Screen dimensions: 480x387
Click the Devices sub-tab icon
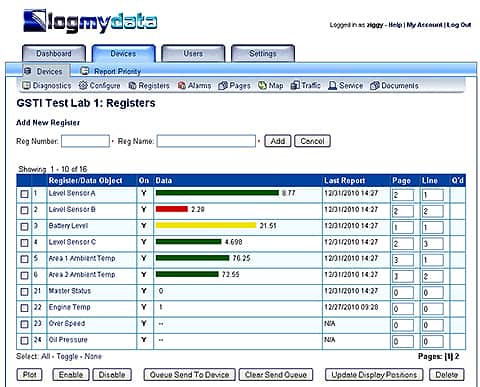coord(28,71)
